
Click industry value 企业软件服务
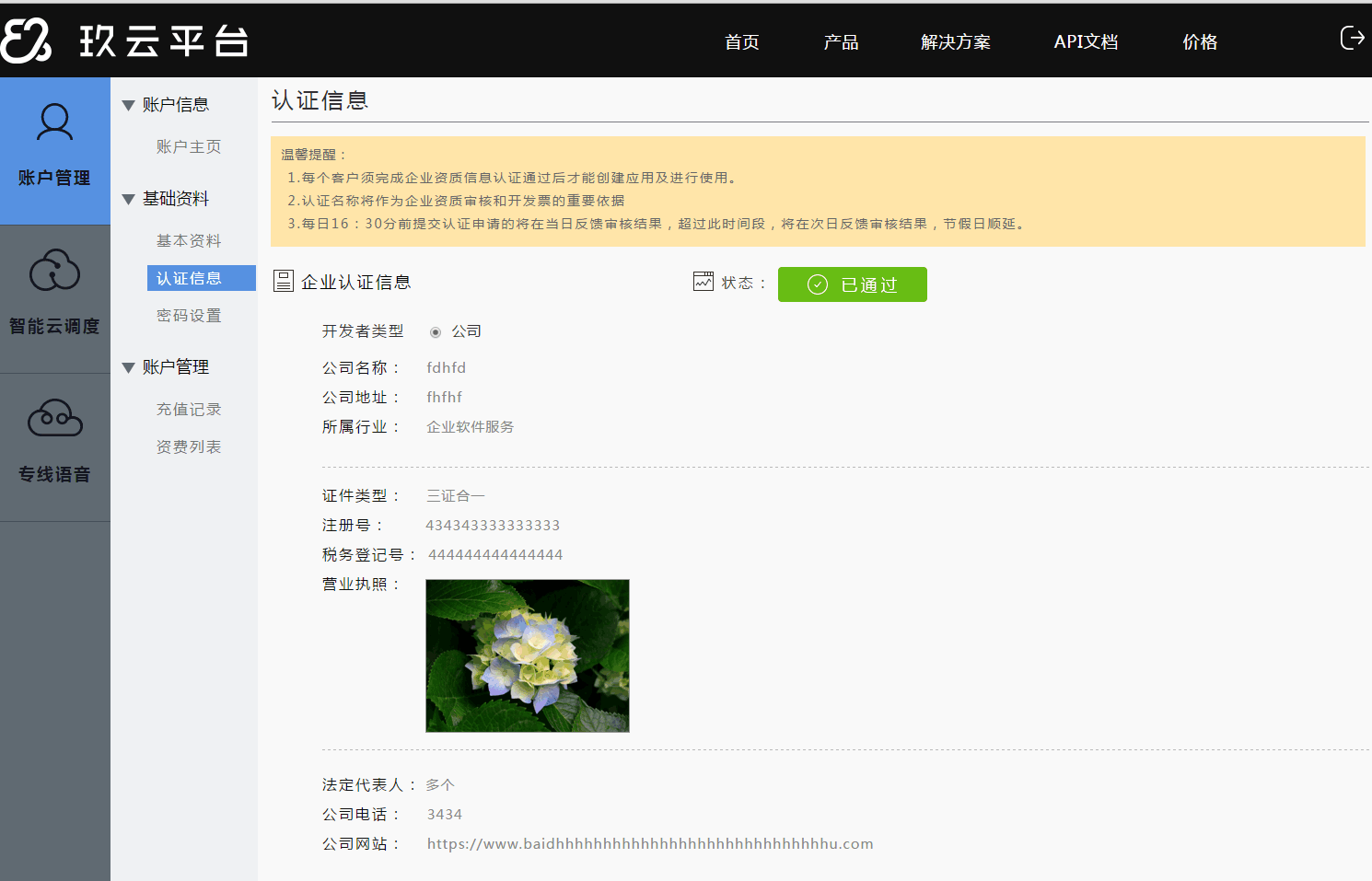[x=471, y=426]
